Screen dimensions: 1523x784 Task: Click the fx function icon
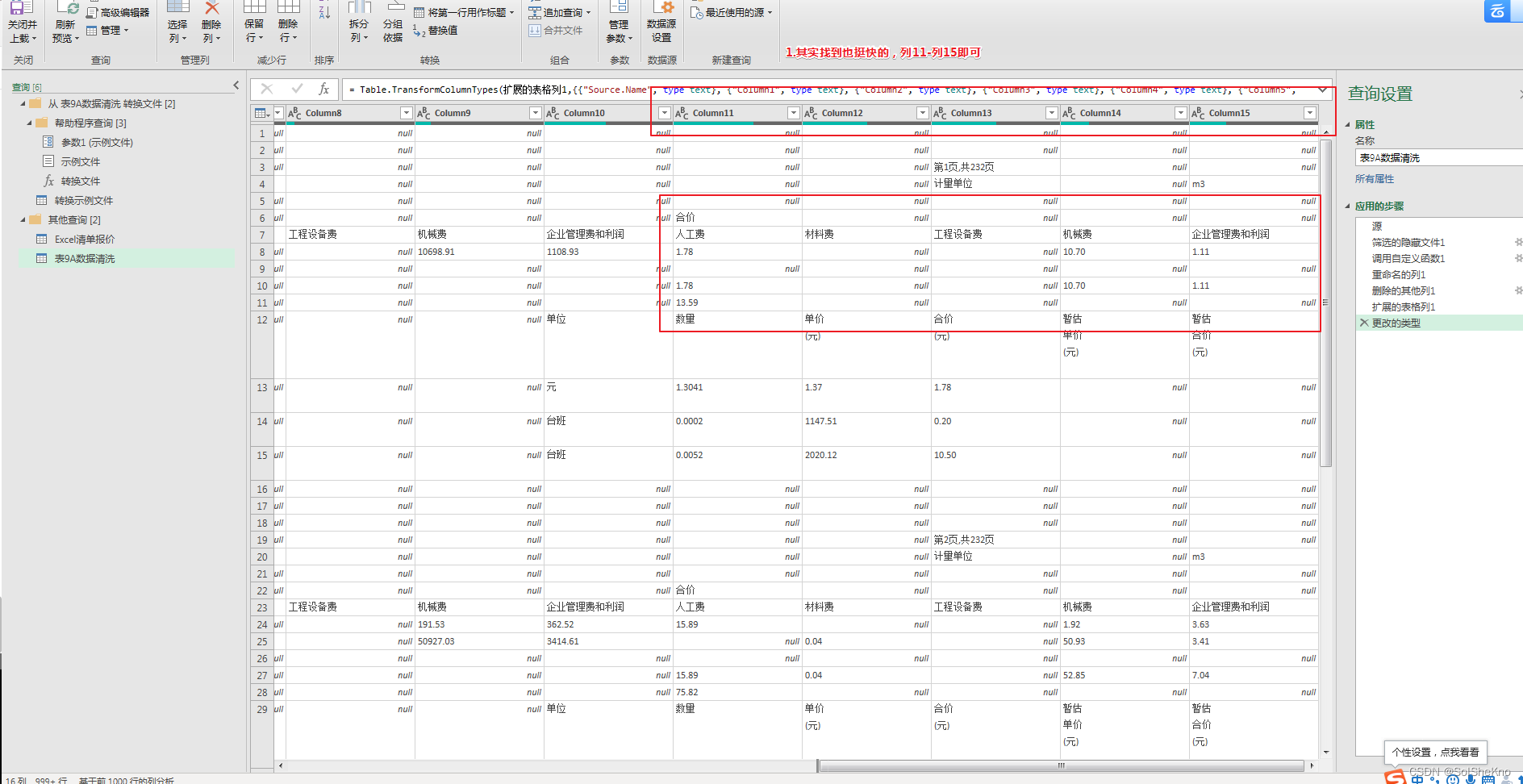323,89
